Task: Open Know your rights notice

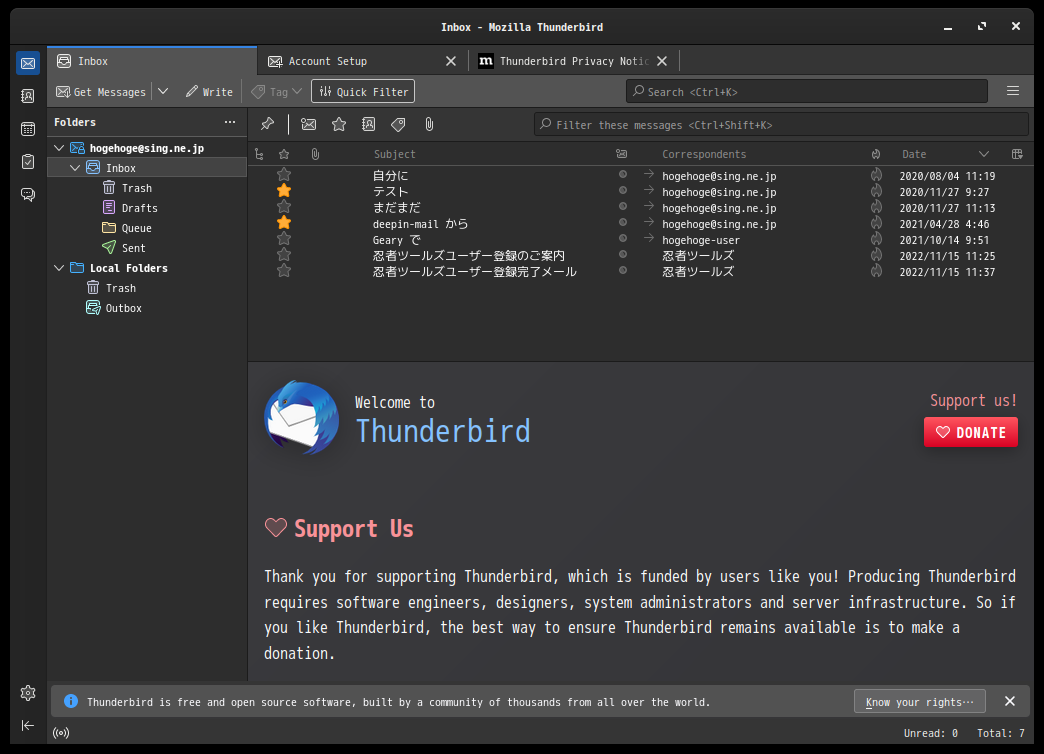Action: coord(919,701)
